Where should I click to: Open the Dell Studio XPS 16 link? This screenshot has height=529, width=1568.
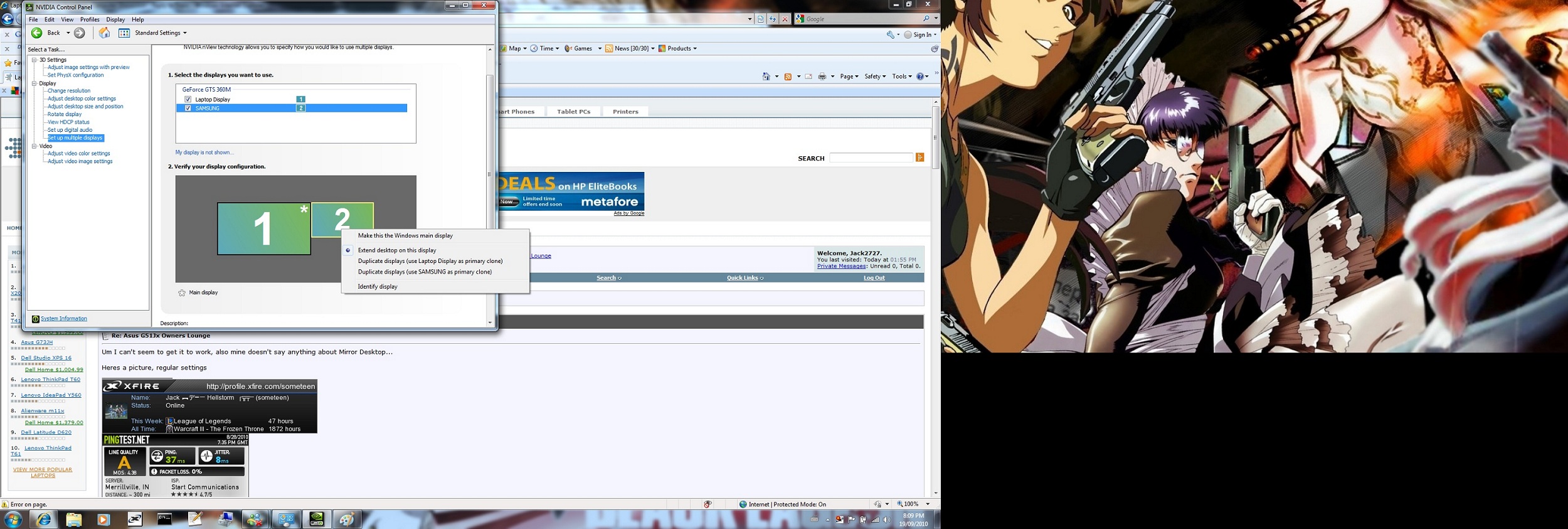click(x=46, y=358)
